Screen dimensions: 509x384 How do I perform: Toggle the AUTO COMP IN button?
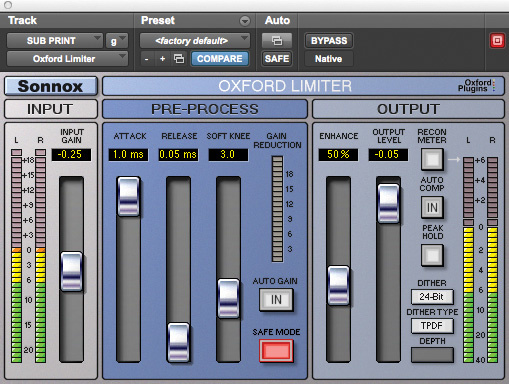pyautogui.click(x=432, y=207)
